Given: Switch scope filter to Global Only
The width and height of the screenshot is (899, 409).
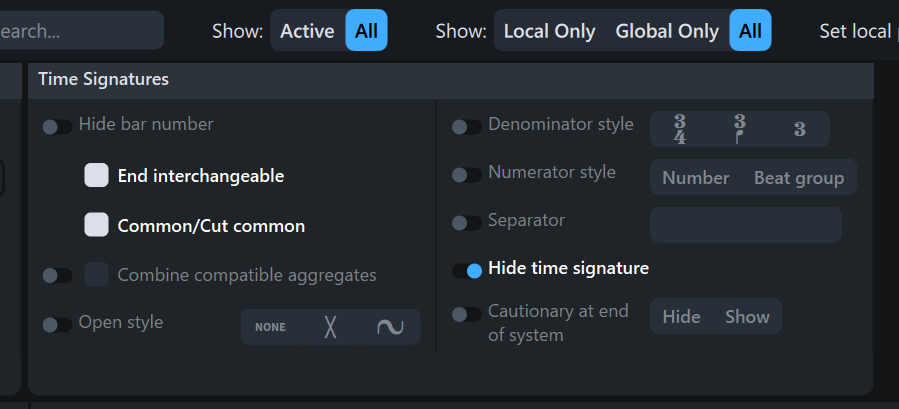Looking at the screenshot, I should (667, 31).
